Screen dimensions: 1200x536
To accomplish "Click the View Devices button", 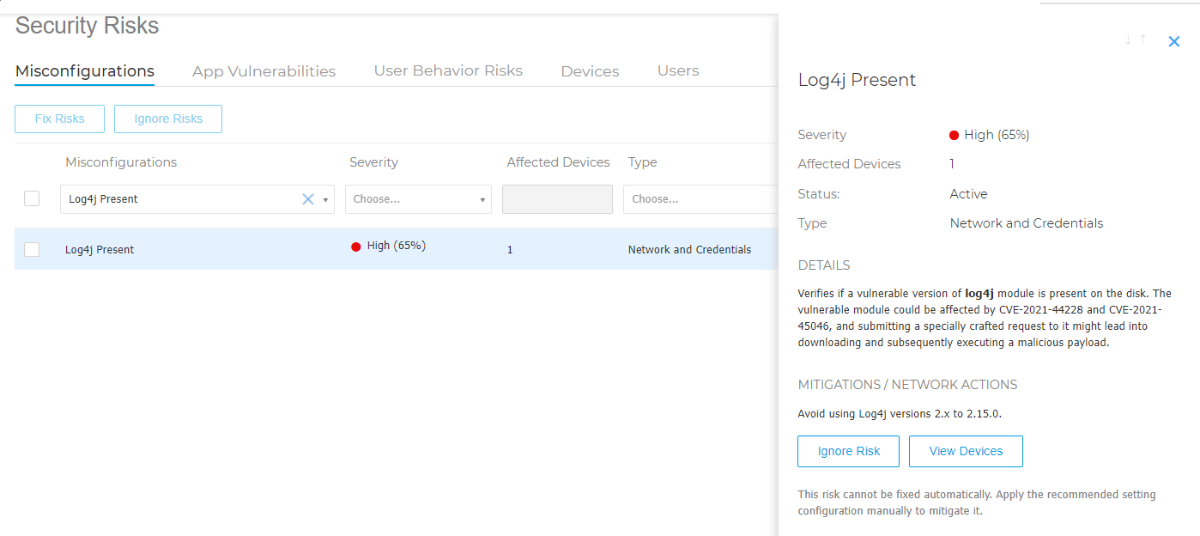I will (x=966, y=451).
